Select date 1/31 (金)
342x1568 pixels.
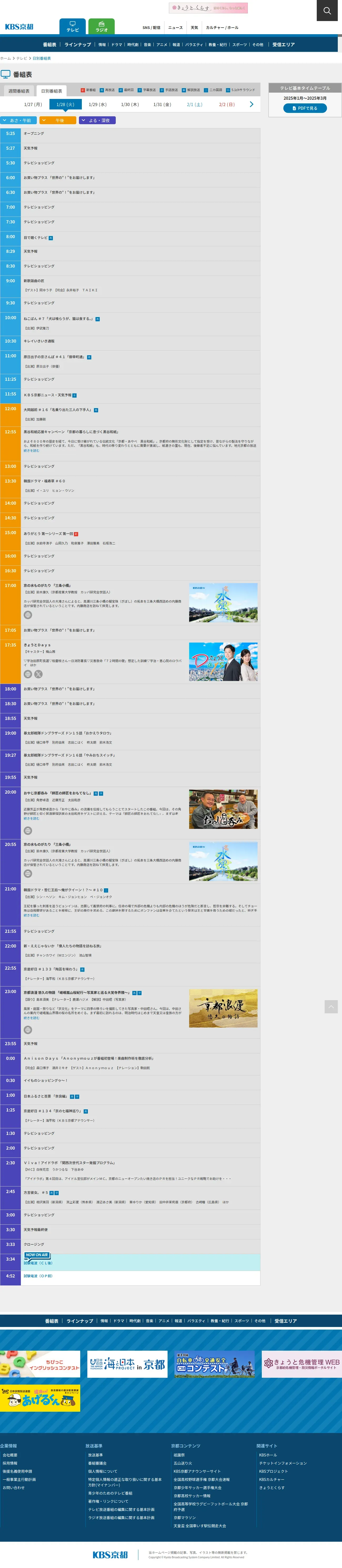(x=162, y=105)
